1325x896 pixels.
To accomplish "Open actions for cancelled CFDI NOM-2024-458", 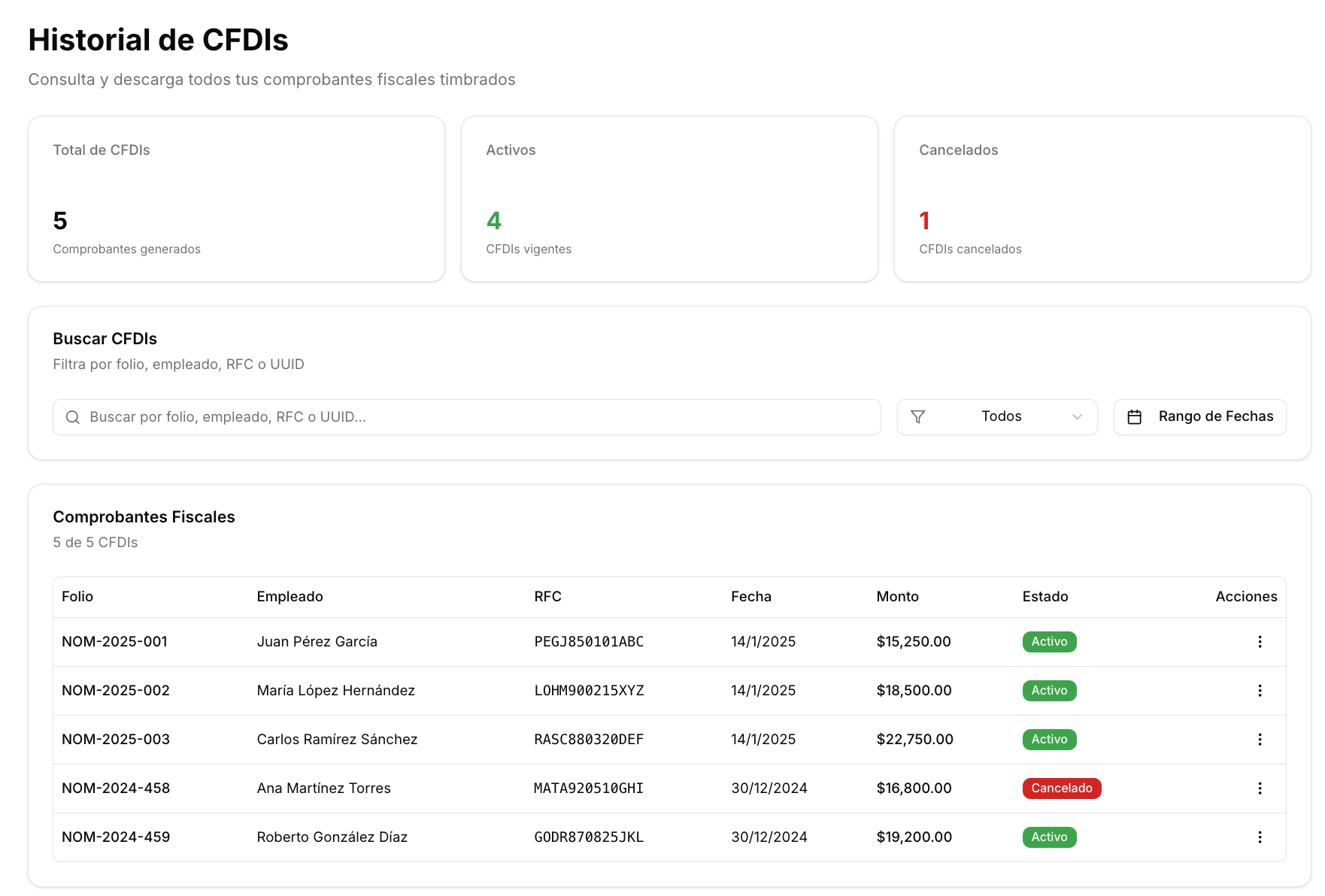I will (1260, 789).
